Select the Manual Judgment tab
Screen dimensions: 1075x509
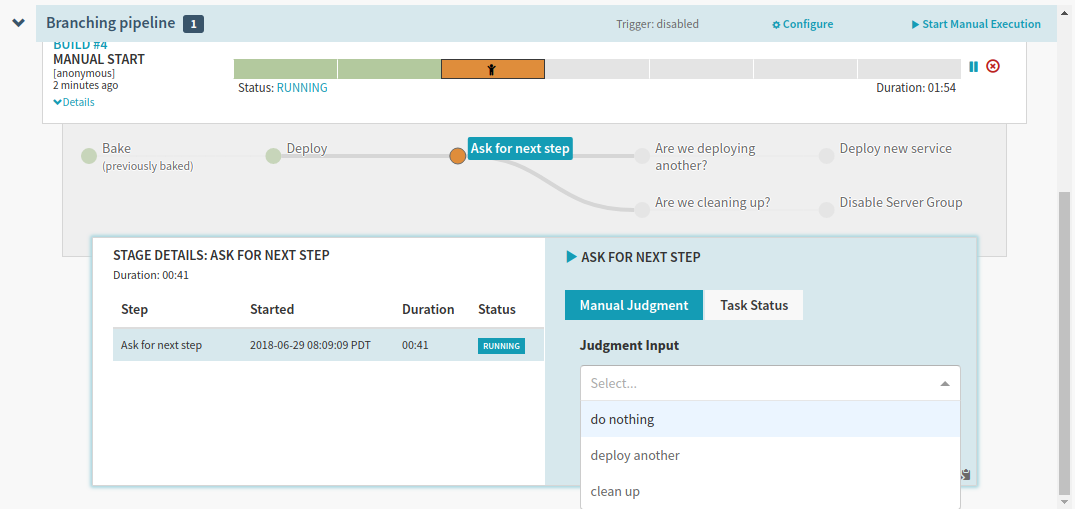point(634,305)
